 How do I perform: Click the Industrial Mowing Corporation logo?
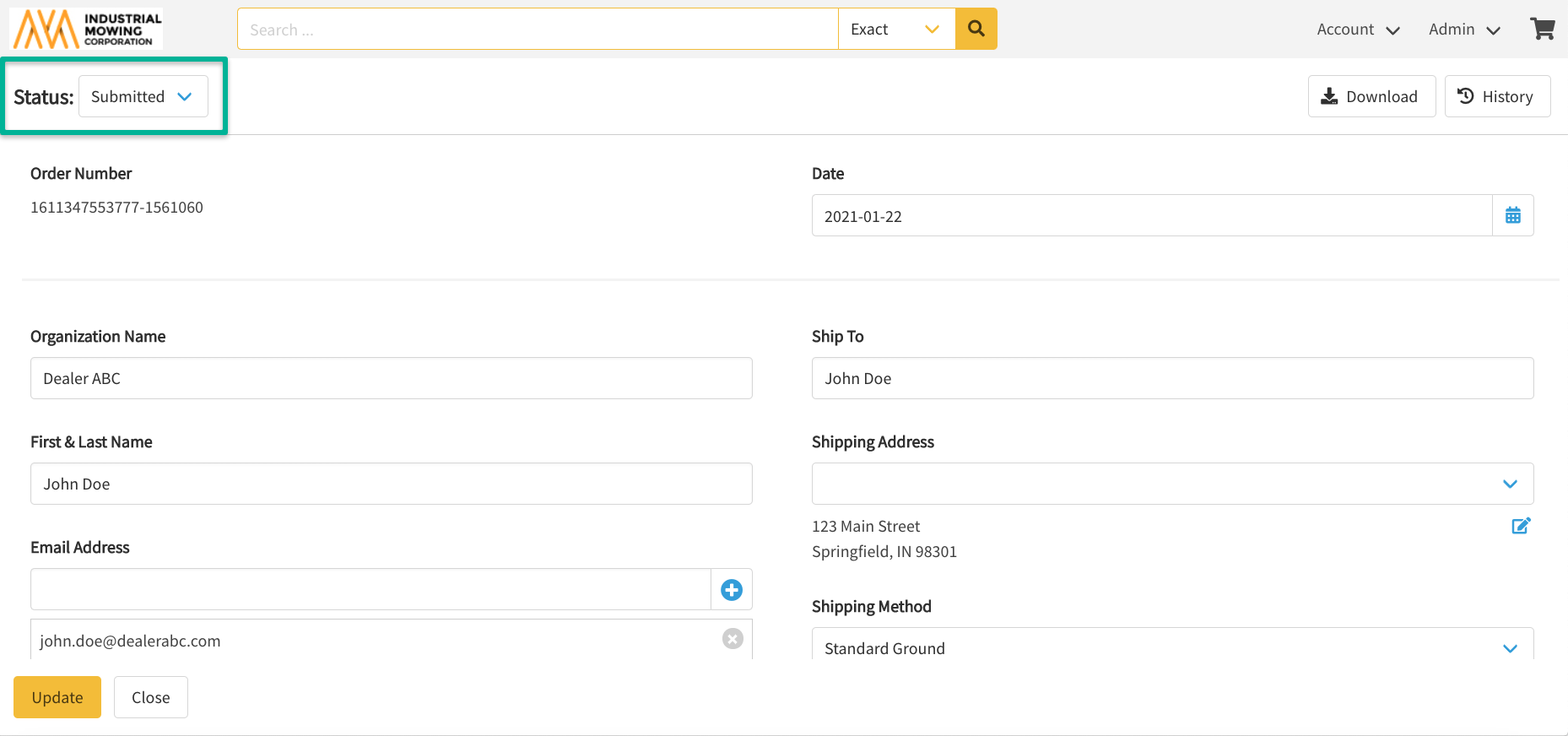tap(87, 29)
